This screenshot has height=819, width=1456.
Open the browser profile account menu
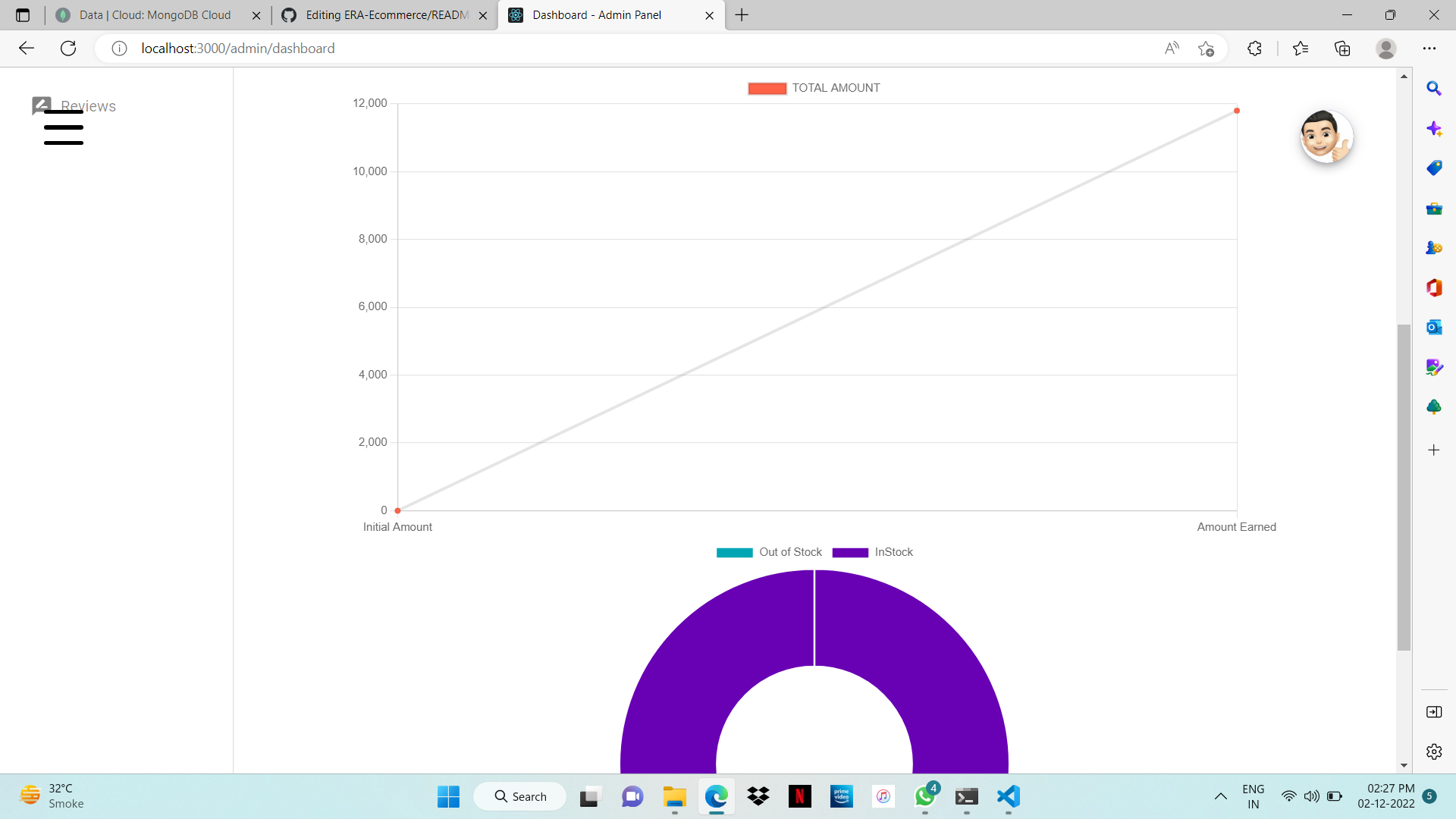(1386, 48)
